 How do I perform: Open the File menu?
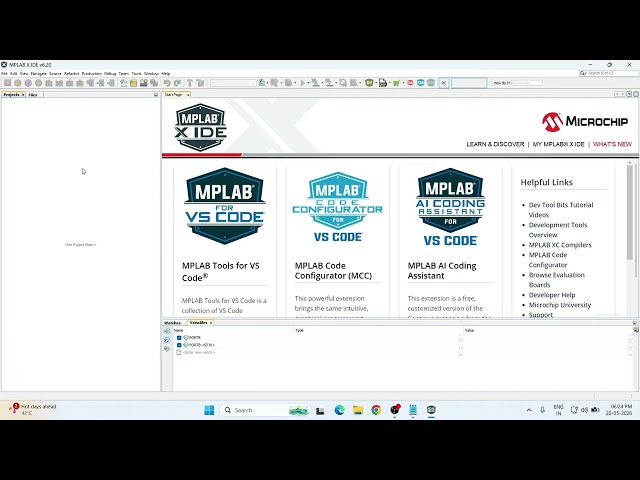(4, 73)
